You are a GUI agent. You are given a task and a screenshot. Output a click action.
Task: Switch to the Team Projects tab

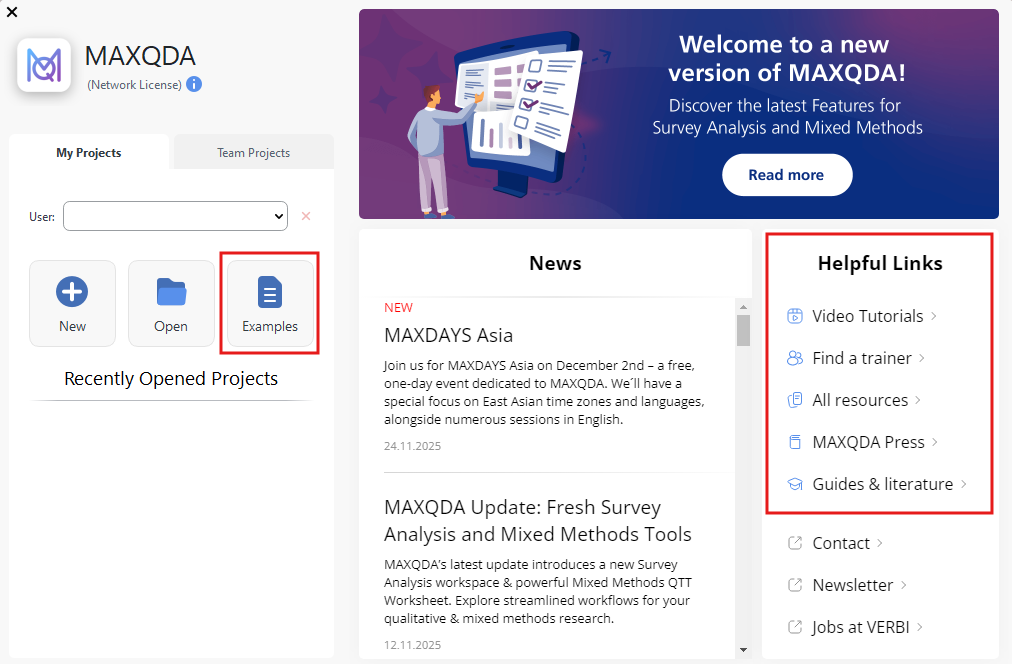254,152
